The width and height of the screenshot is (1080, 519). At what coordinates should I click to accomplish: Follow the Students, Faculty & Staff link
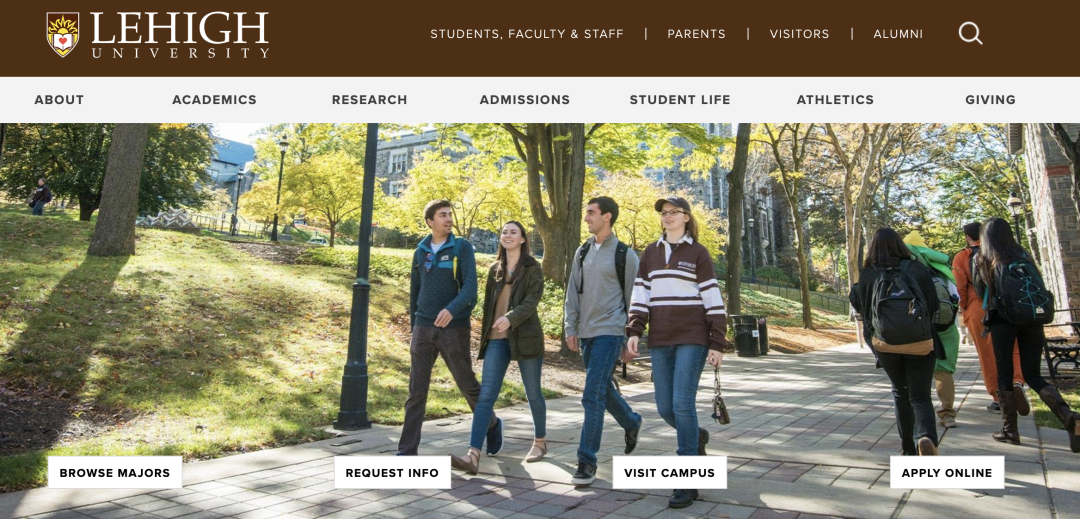pyautogui.click(x=527, y=34)
